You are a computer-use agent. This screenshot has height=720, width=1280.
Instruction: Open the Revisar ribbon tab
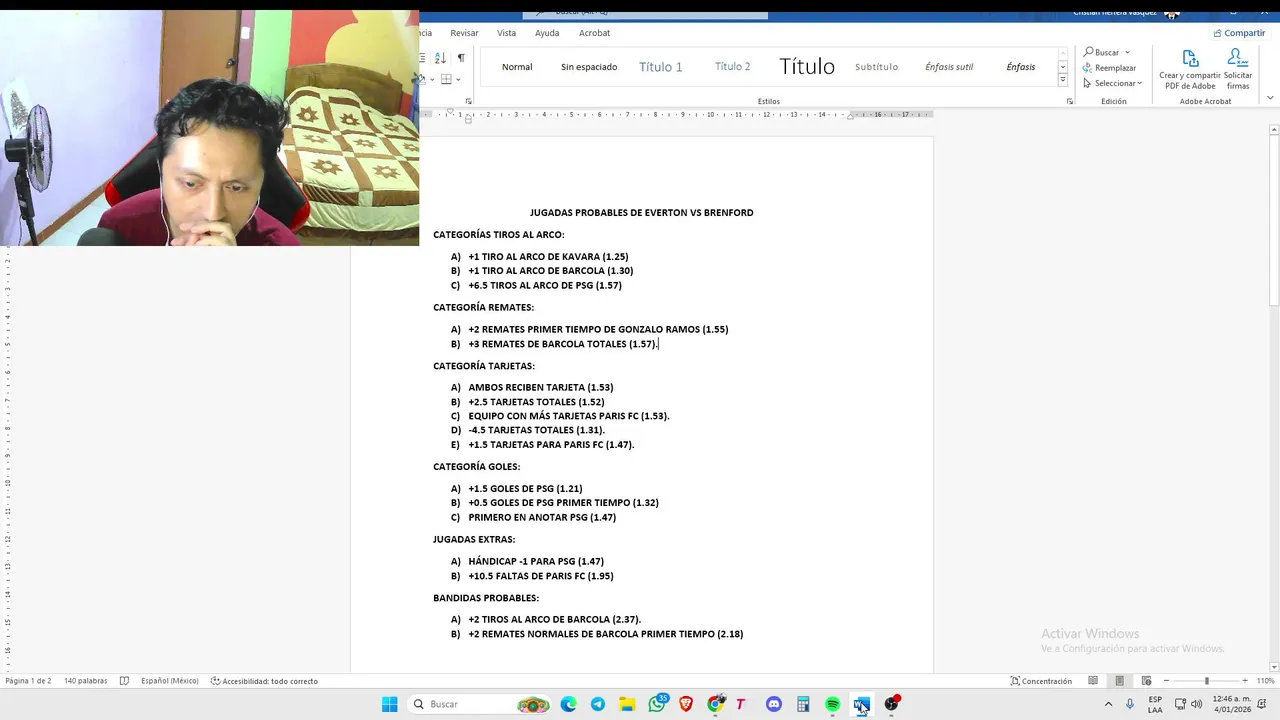pos(464,33)
